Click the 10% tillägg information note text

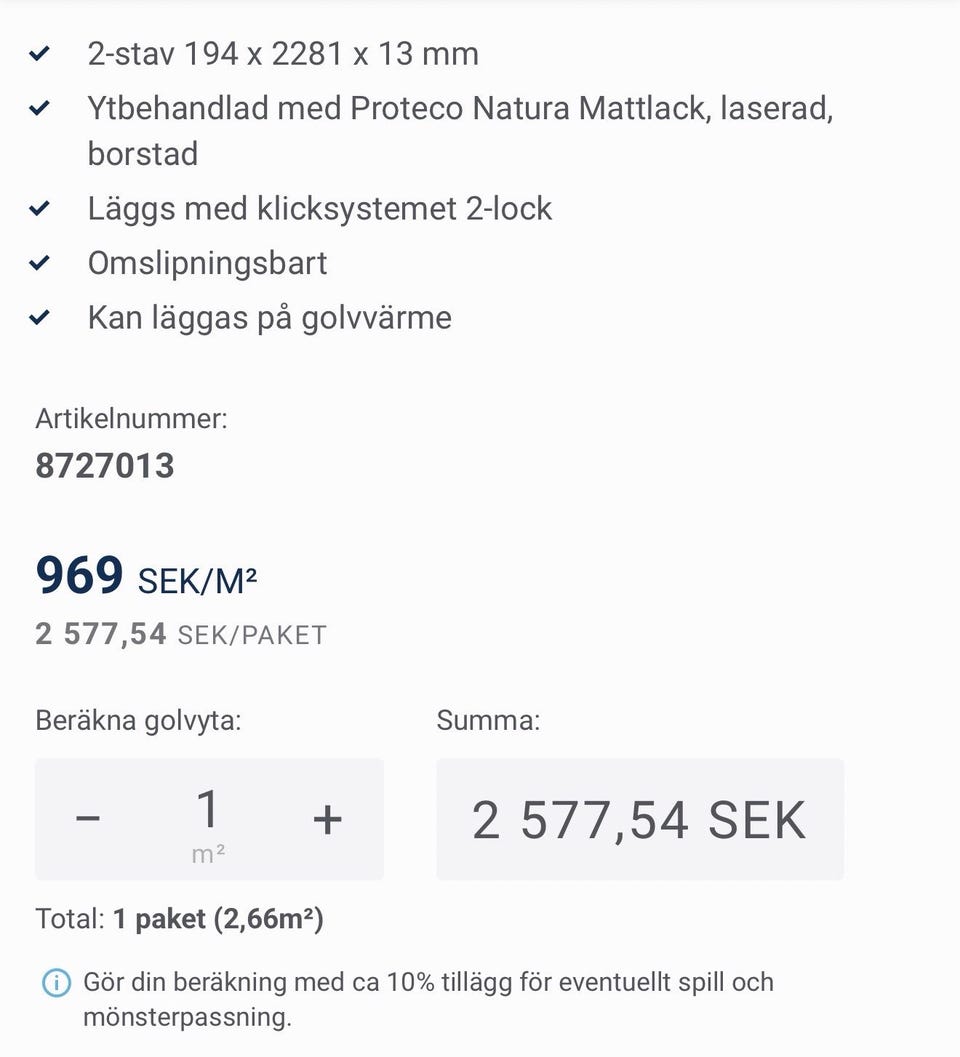pos(428,999)
